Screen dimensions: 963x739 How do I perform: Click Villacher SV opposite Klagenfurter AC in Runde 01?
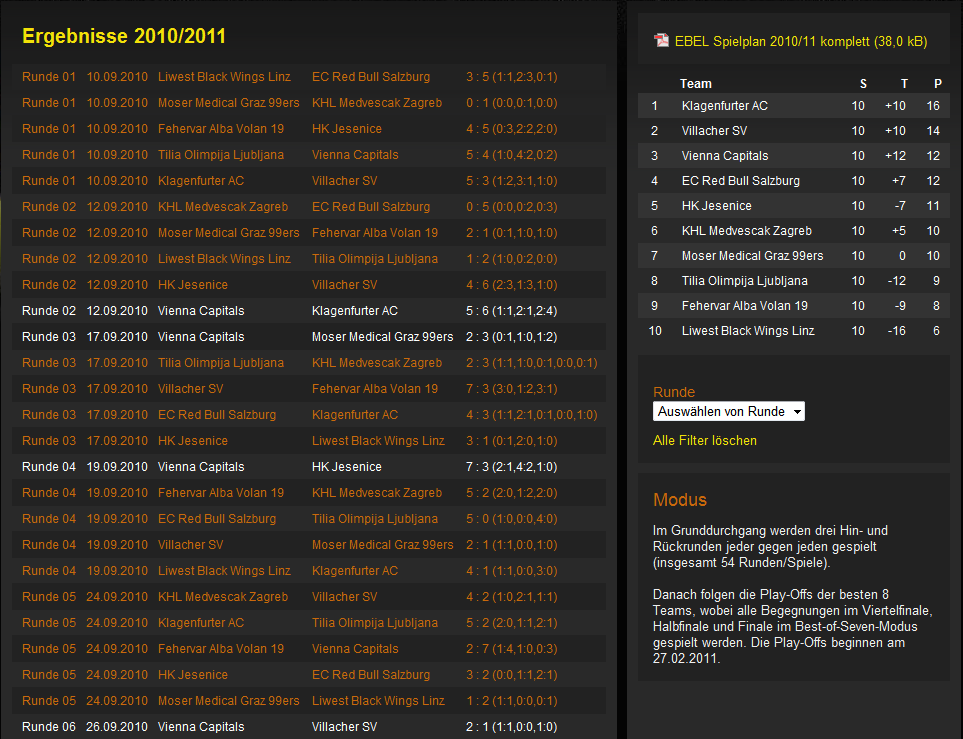(x=344, y=181)
